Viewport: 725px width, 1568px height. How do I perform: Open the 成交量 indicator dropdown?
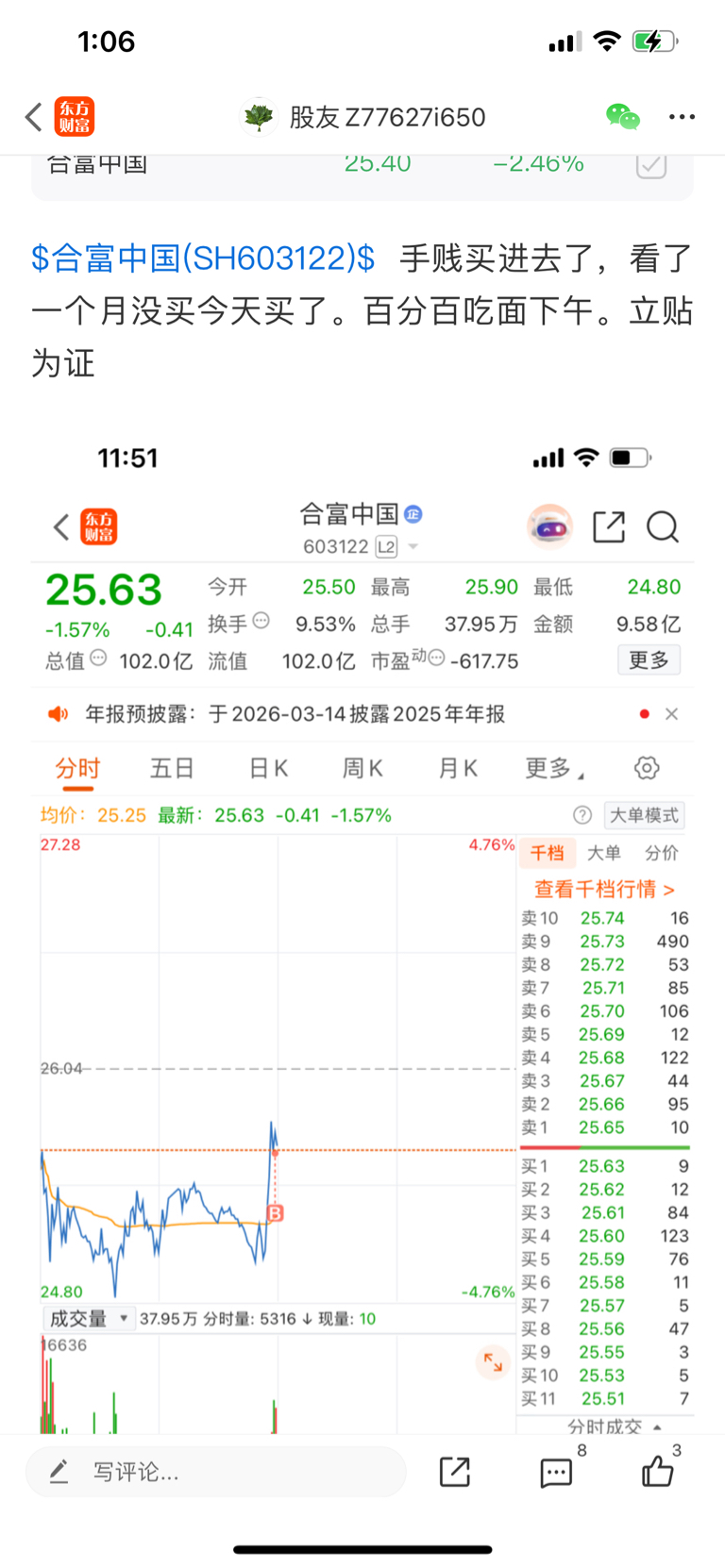point(88,1319)
